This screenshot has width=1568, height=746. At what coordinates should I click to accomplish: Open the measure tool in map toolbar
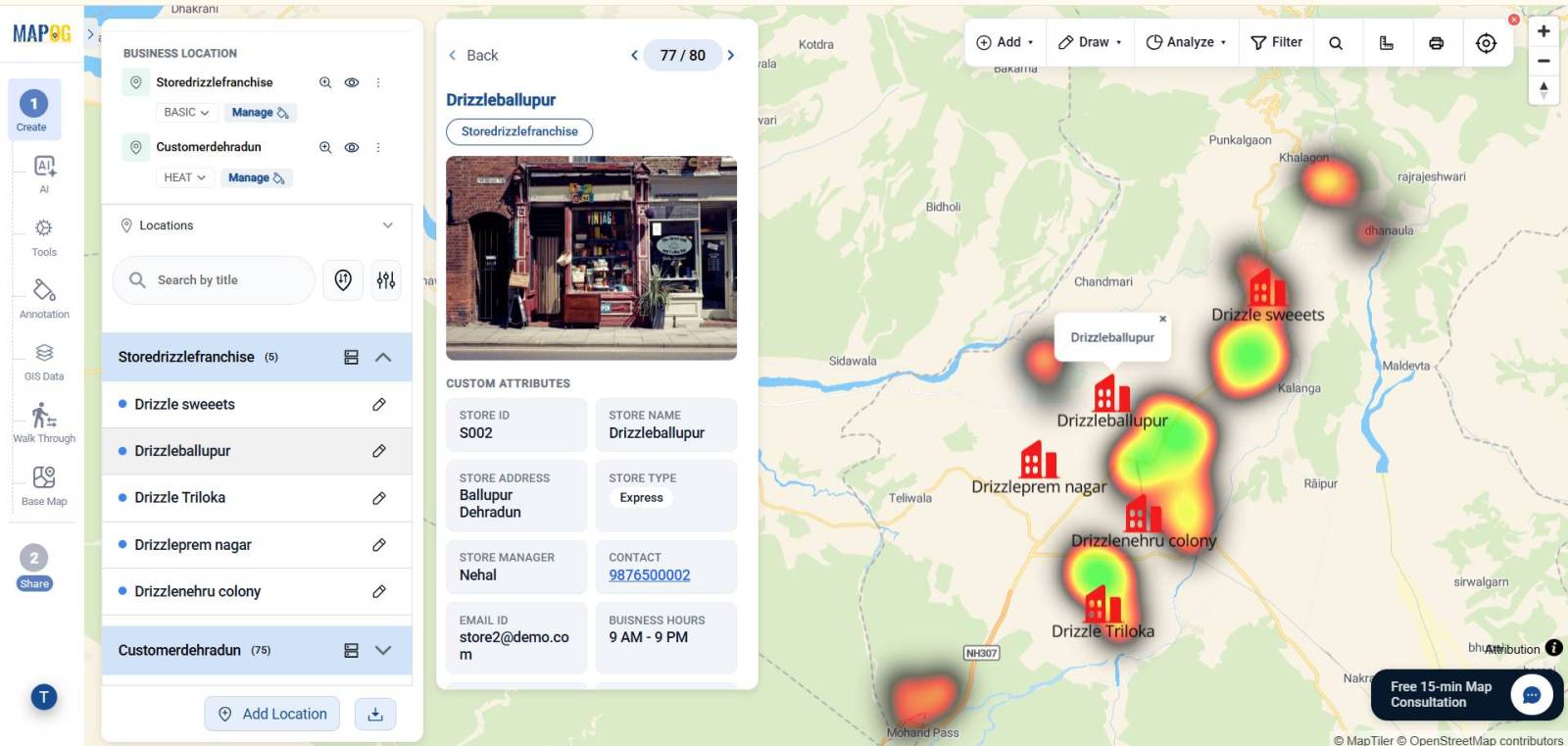[x=1387, y=43]
